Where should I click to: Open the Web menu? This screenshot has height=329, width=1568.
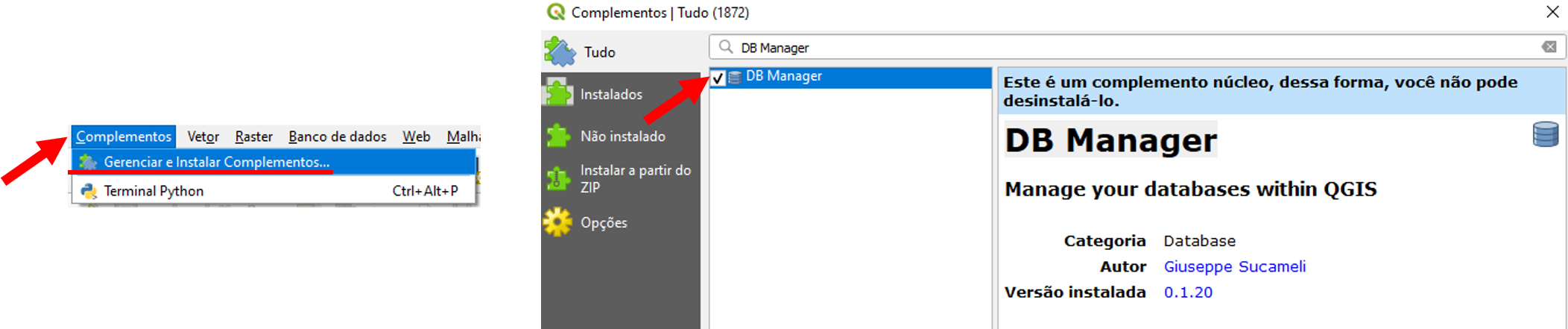click(416, 137)
